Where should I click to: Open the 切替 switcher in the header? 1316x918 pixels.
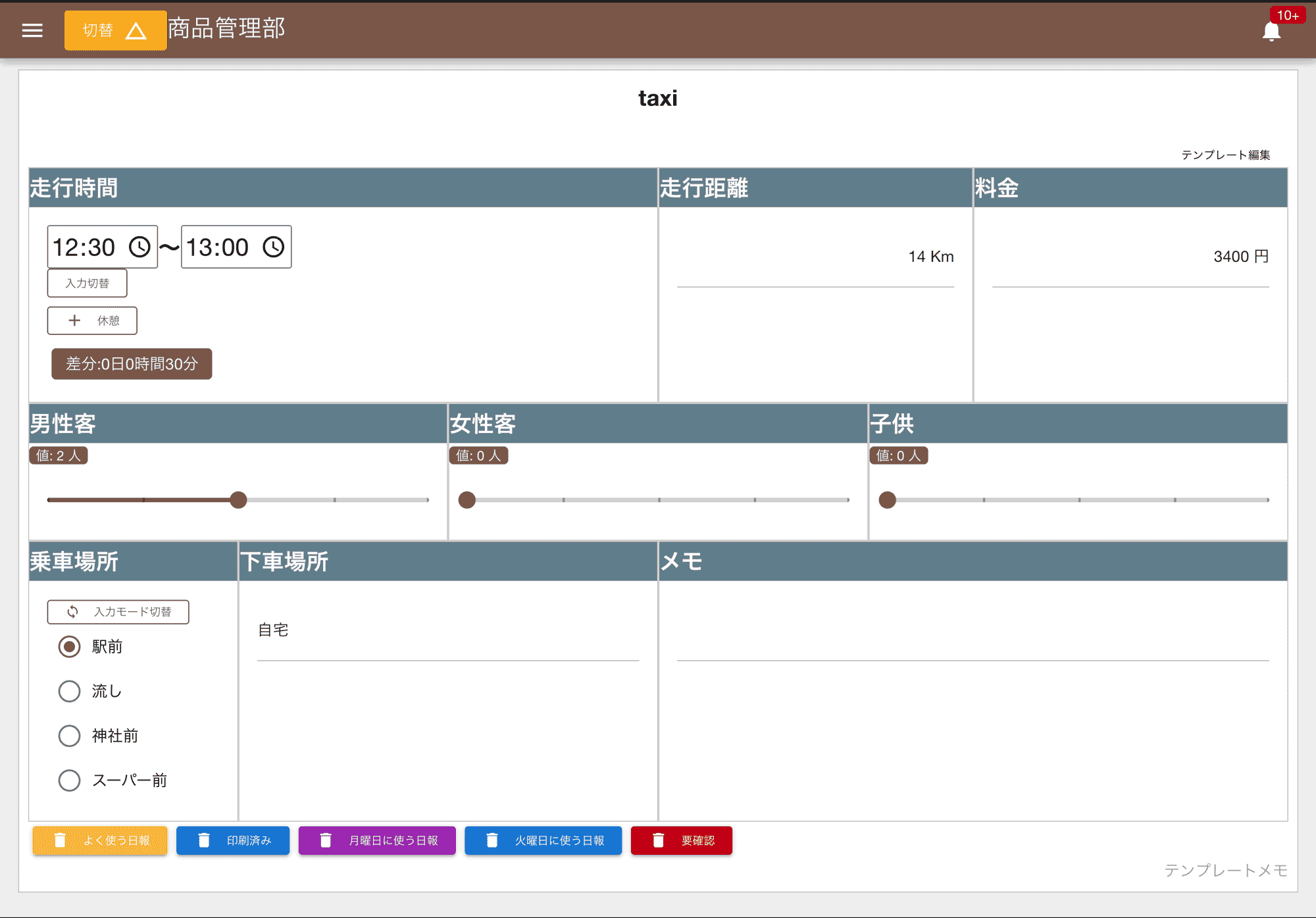pyautogui.click(x=115, y=30)
